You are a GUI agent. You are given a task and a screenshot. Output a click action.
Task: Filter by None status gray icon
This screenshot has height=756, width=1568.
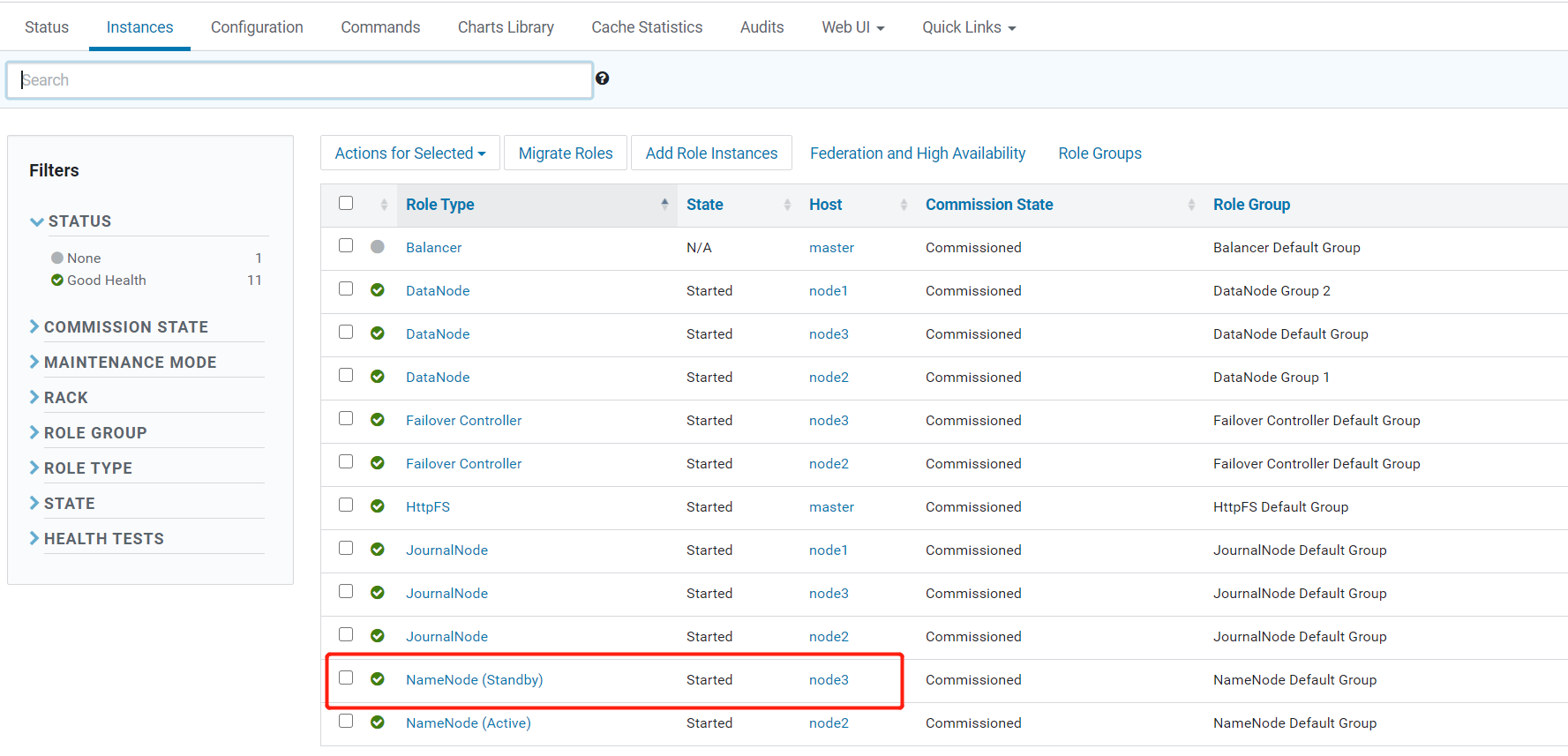[x=57, y=258]
